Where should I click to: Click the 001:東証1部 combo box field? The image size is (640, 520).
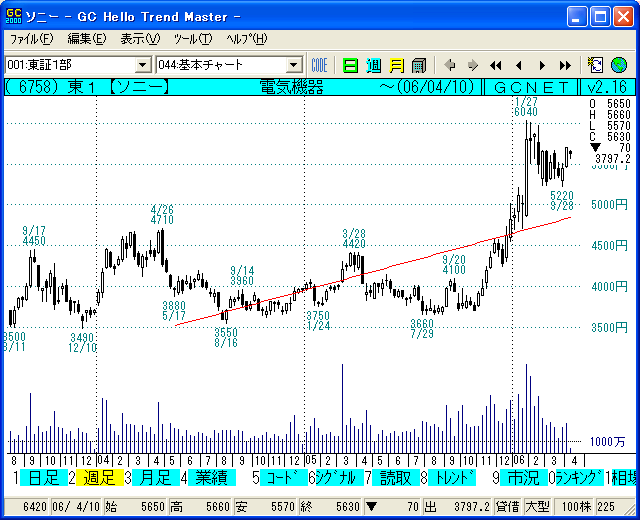click(x=78, y=65)
